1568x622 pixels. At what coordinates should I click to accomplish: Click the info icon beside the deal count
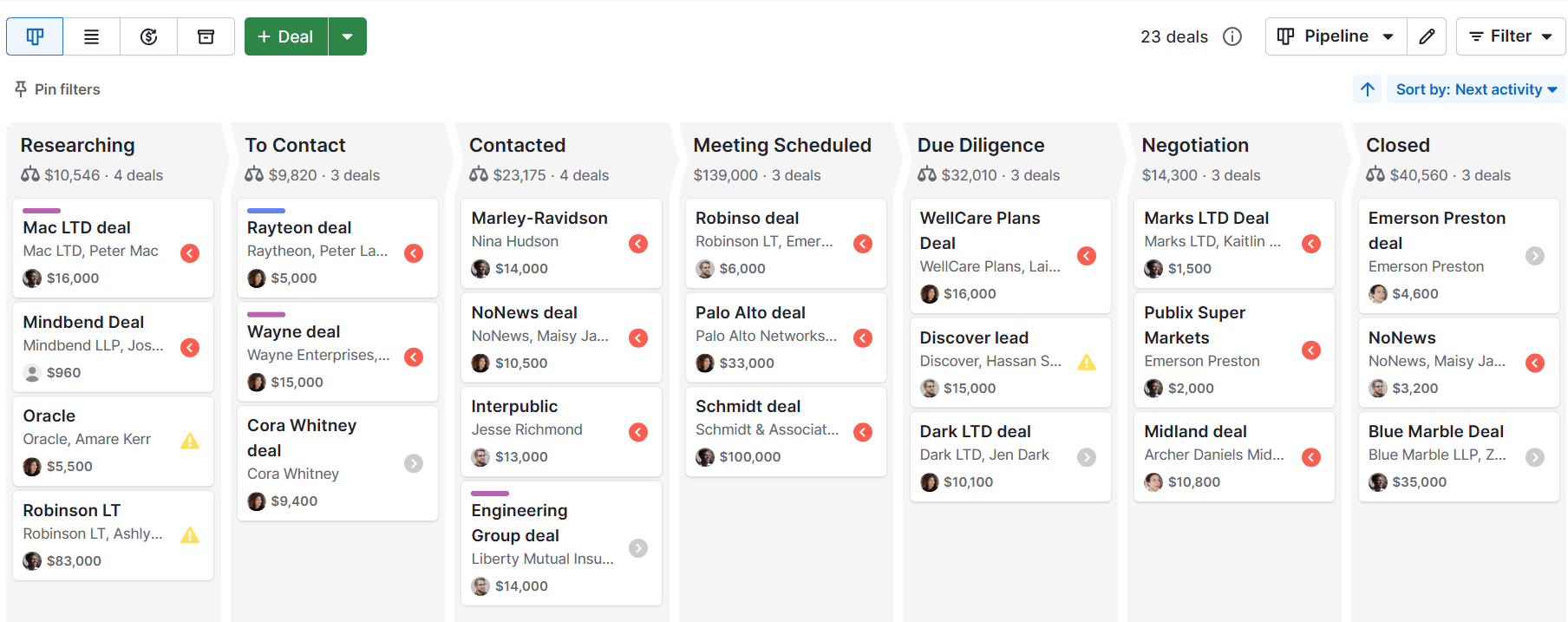(1232, 36)
